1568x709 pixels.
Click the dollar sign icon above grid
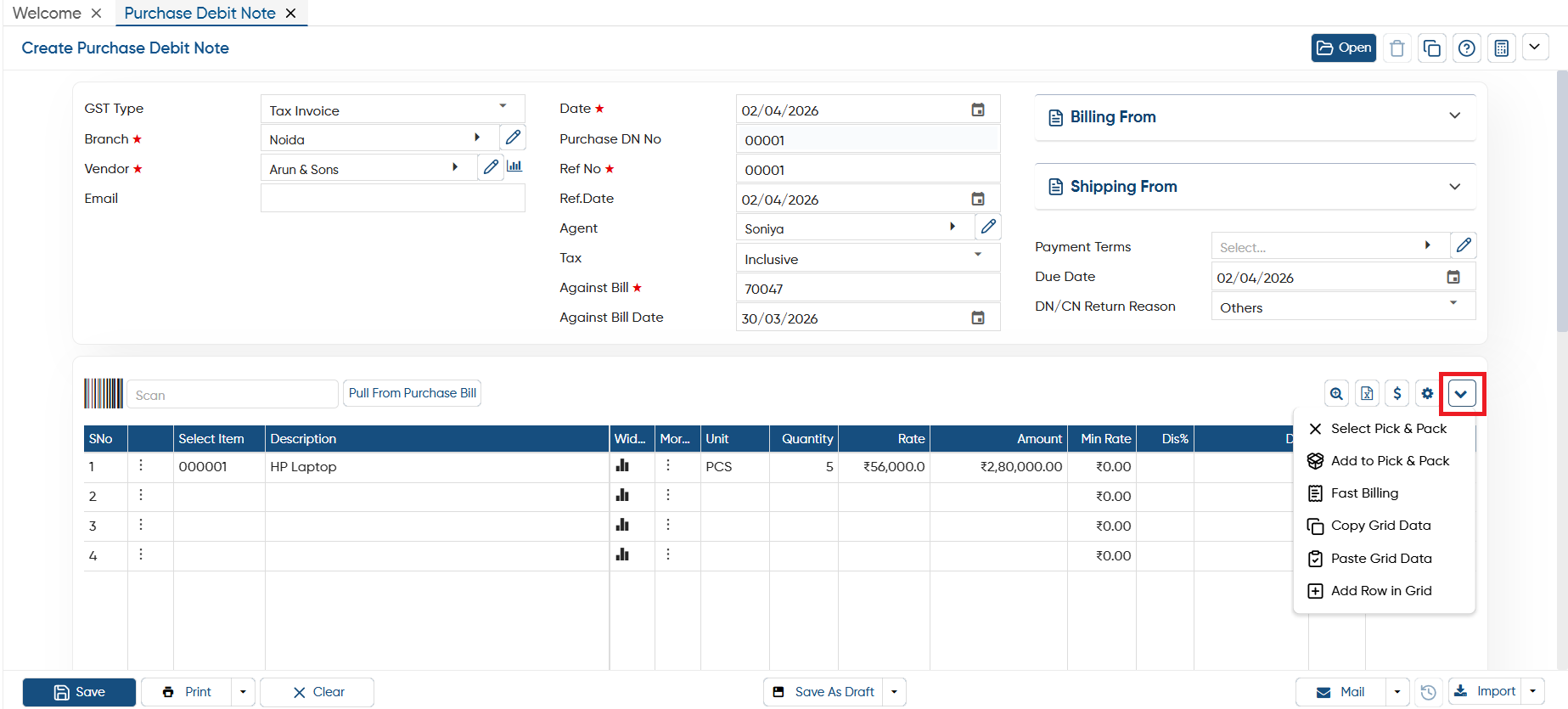1397,393
